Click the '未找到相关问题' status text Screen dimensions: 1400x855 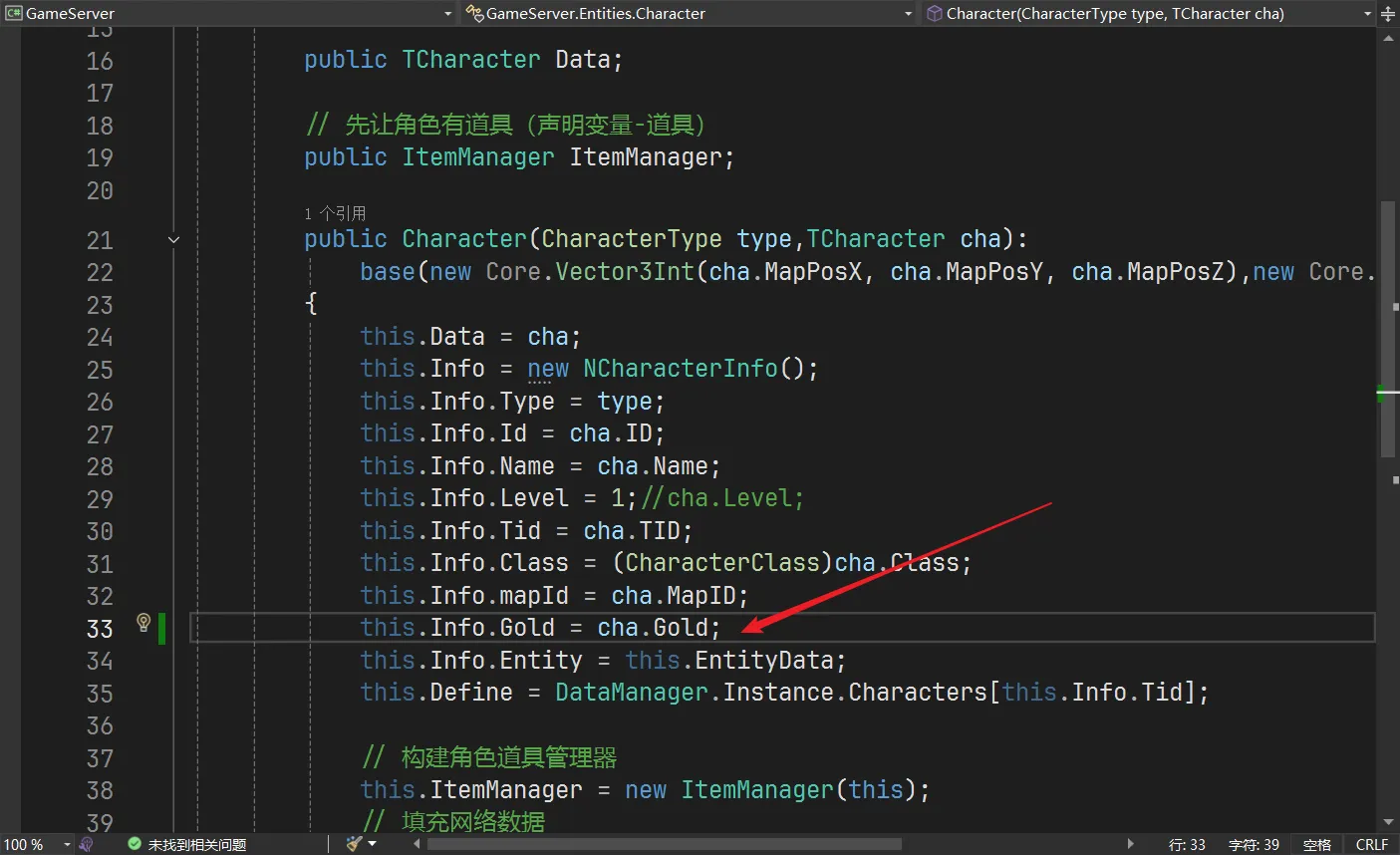[x=196, y=844]
